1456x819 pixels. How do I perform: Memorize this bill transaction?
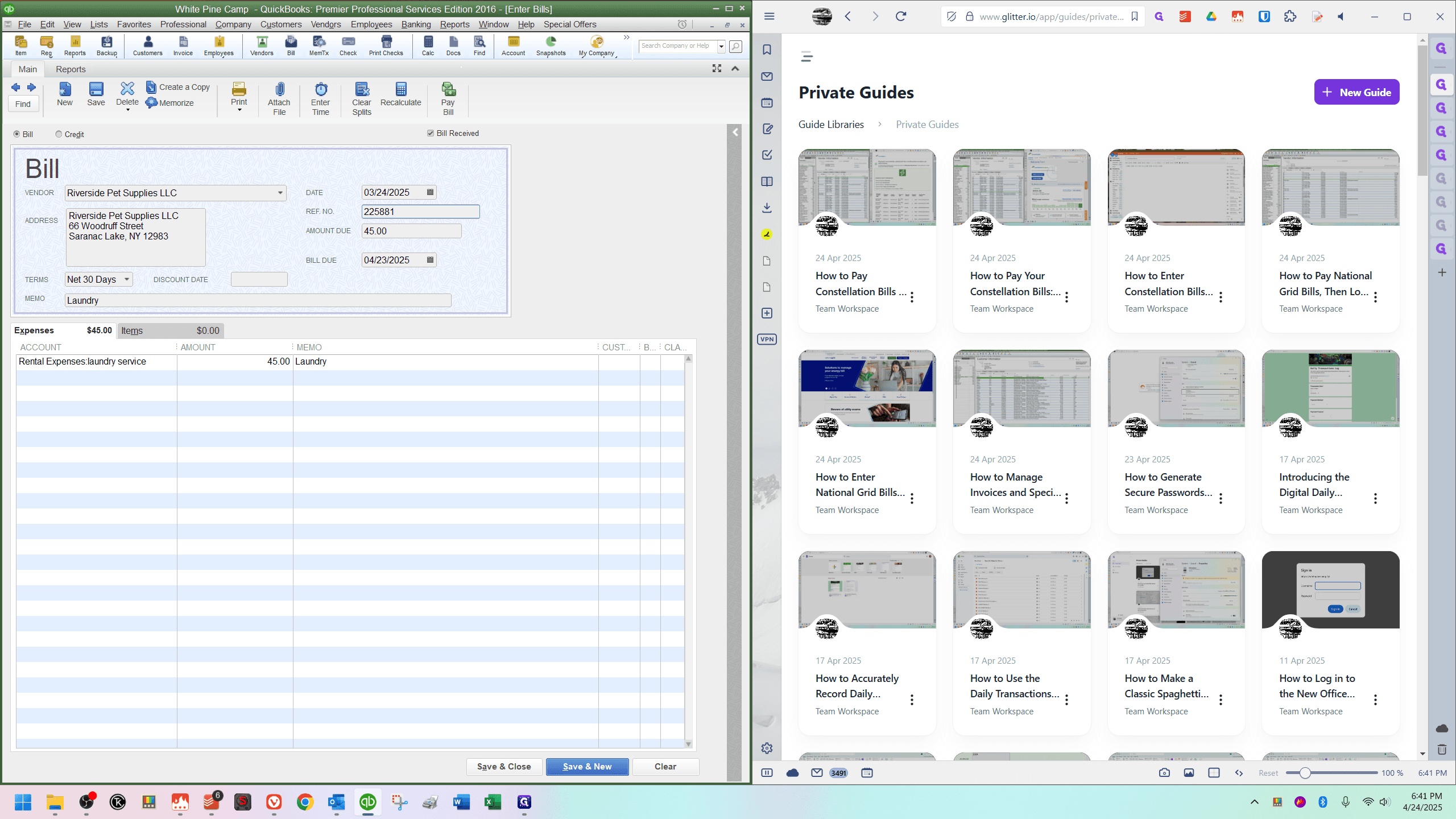[170, 103]
